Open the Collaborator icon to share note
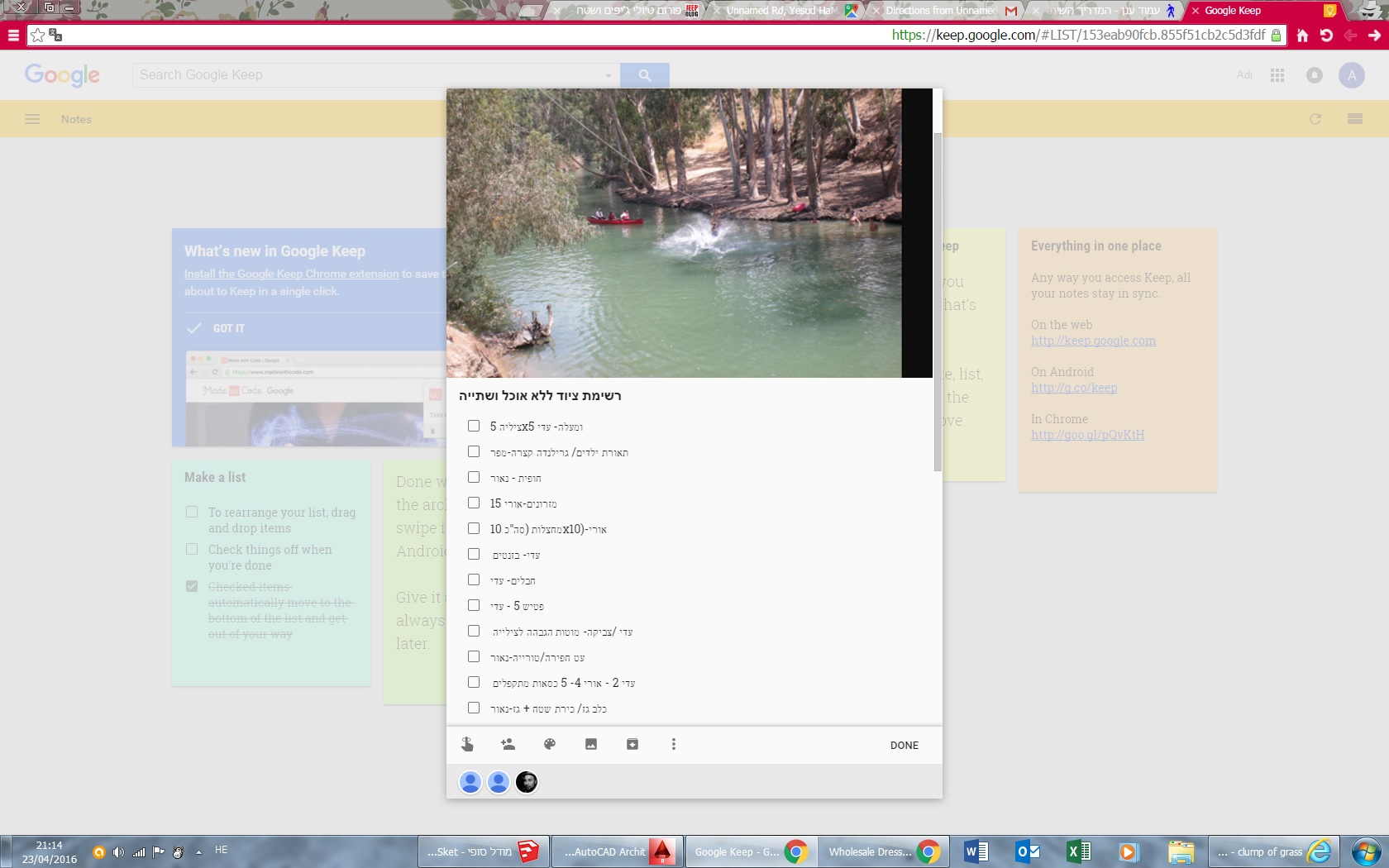Image resolution: width=1389 pixels, height=868 pixels. click(508, 744)
